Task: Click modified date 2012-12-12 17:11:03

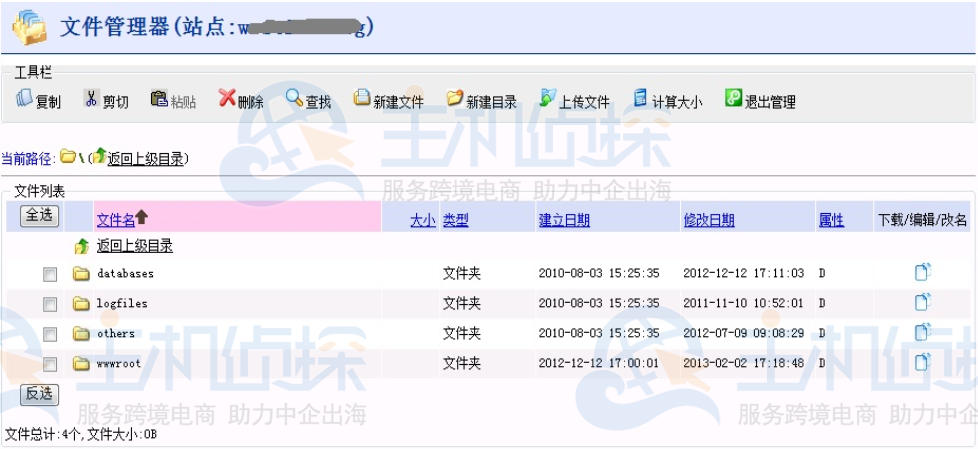Action: point(743,273)
